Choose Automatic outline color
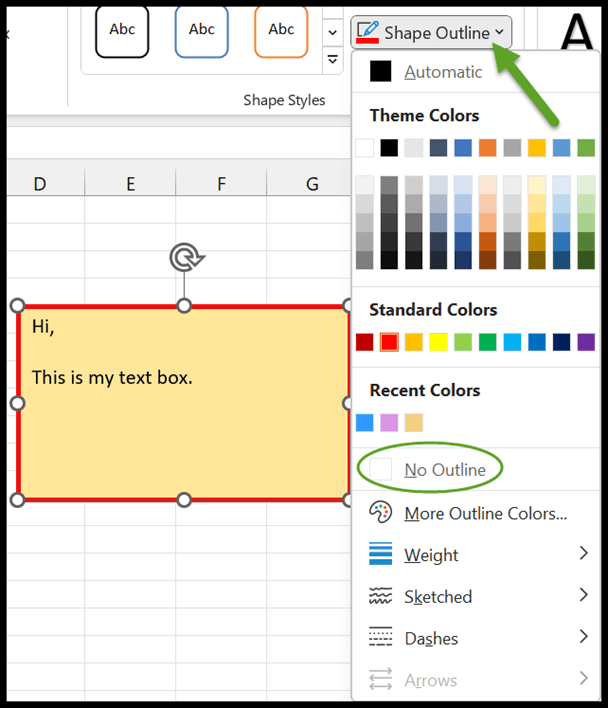 475,72
